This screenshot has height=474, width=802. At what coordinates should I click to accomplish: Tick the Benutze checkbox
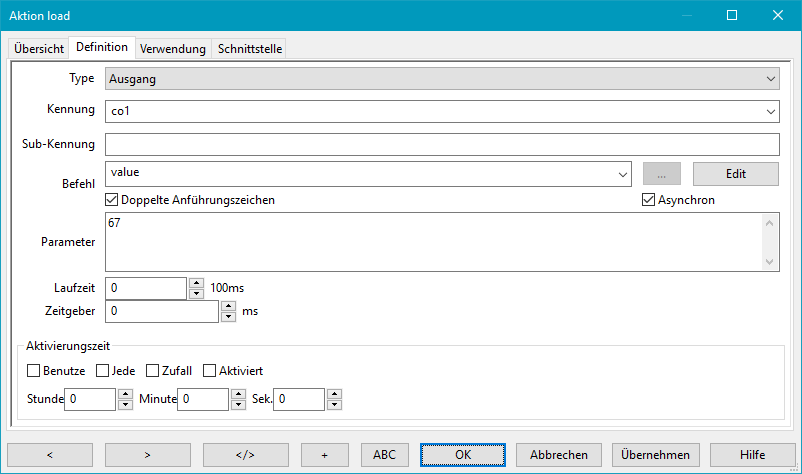coord(34,371)
